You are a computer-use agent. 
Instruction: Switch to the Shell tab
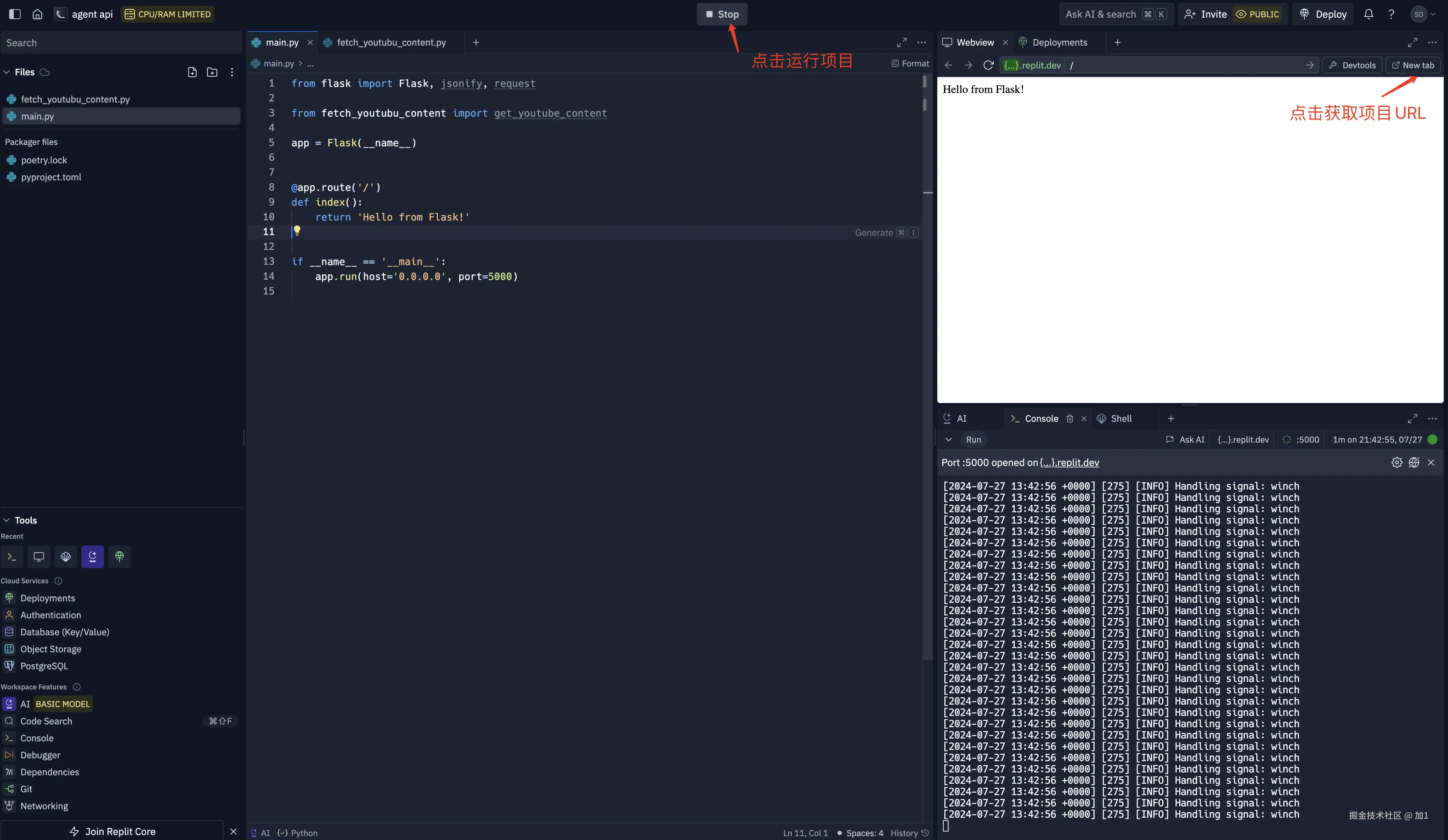point(1120,419)
